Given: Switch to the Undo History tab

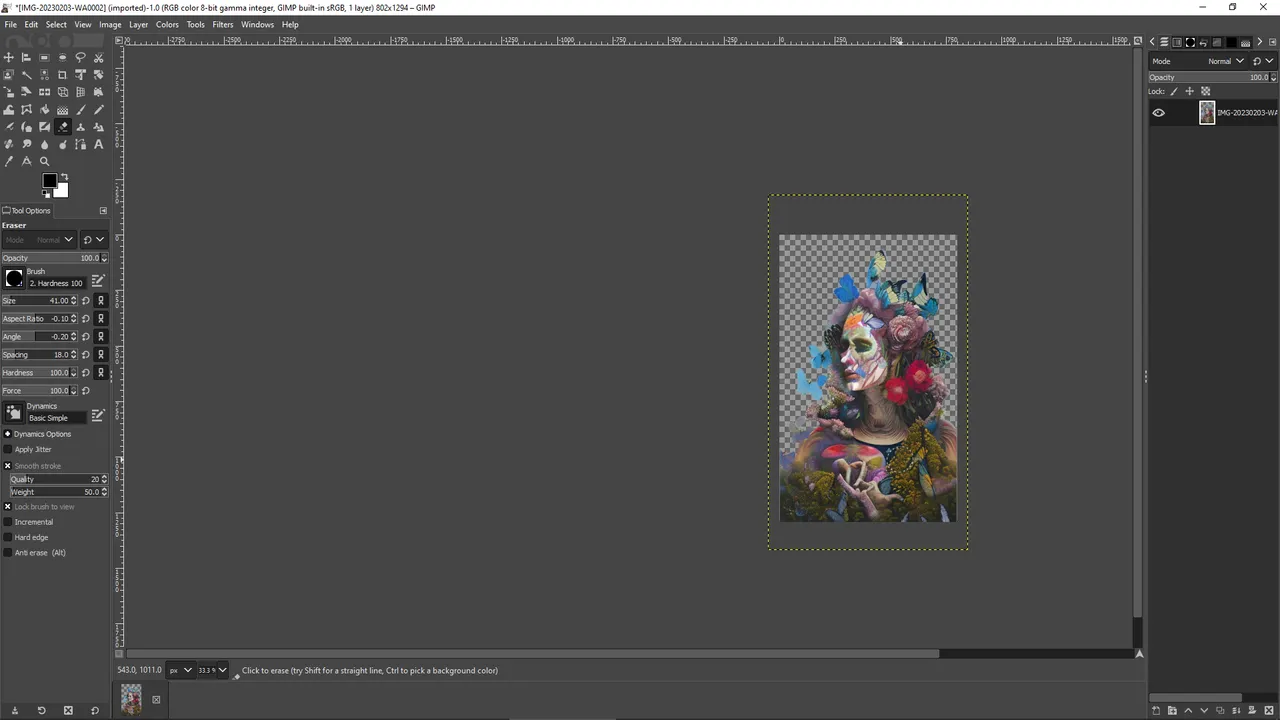Looking at the screenshot, I should coord(1203,42).
